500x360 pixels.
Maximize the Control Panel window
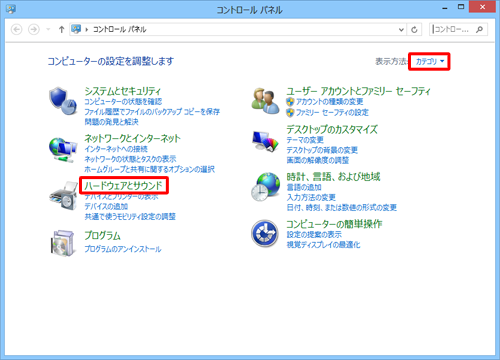(x=461, y=7)
